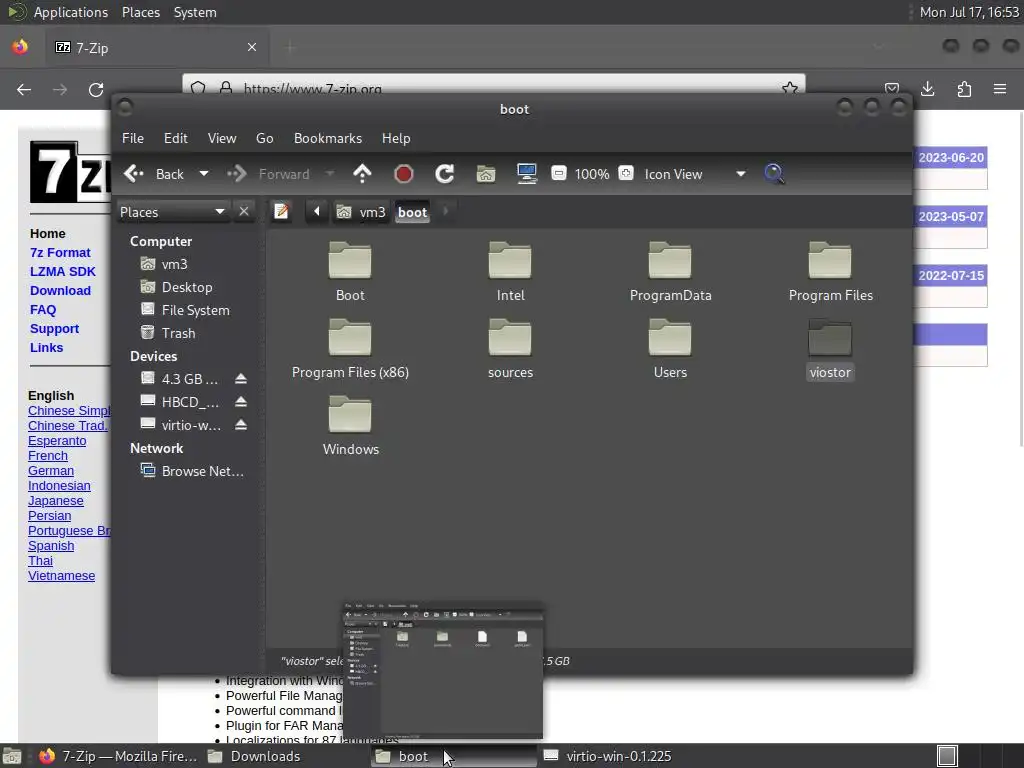
Task: Open Browse Network in sidebar
Action: click(202, 471)
